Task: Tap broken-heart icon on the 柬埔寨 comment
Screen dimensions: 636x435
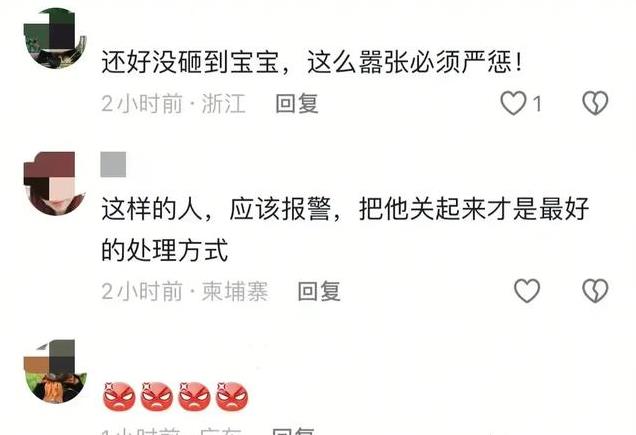Action: pyautogui.click(x=595, y=291)
